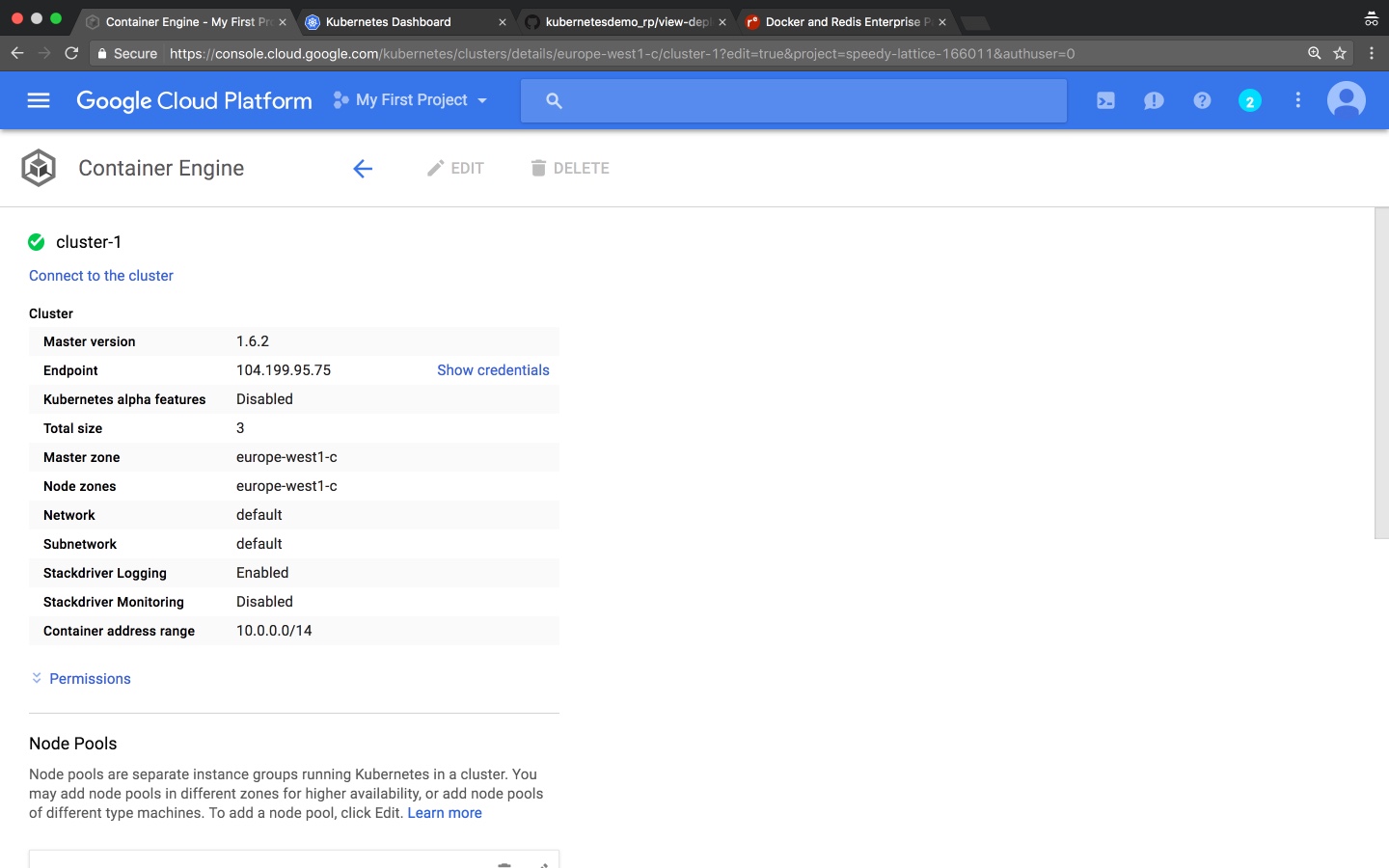Click the address bar URL
1389x868 pixels.
coord(622,54)
